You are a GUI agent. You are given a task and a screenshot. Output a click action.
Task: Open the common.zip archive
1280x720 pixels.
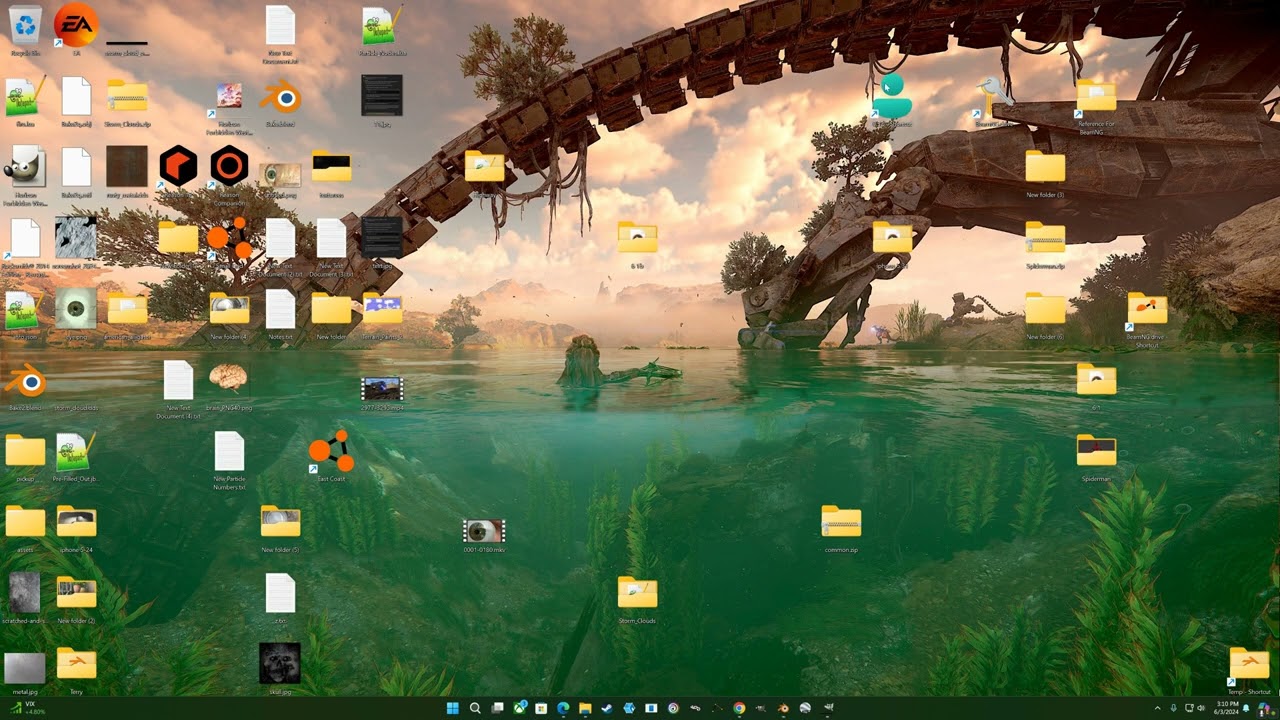[841, 523]
